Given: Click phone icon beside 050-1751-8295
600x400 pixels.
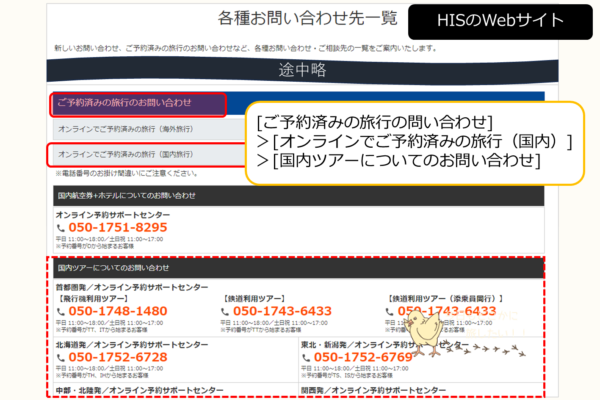Looking at the screenshot, I should [x=62, y=228].
